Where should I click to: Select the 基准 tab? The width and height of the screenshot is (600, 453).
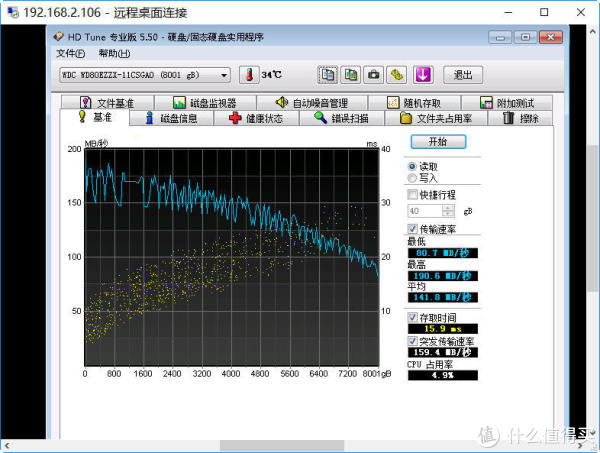95,117
